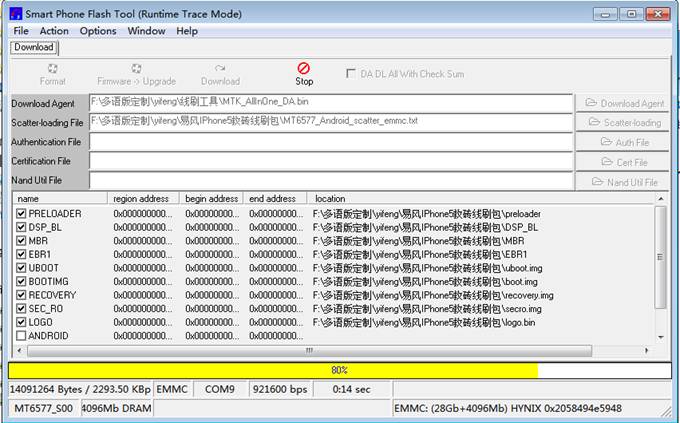Click the location column header
Image resolution: width=680 pixels, height=423 pixels.
click(481, 199)
